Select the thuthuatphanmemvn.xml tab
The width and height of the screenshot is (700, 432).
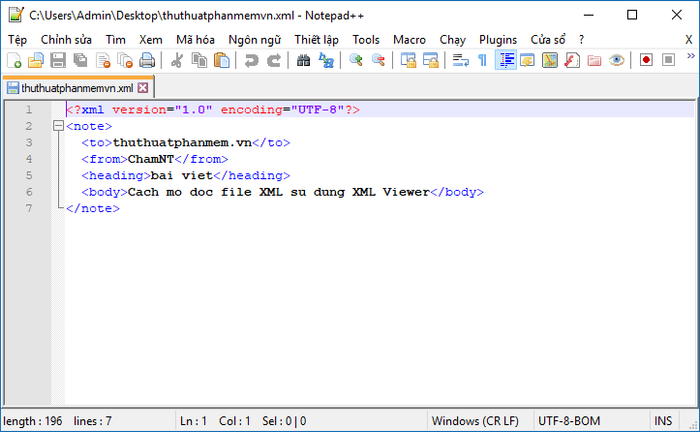pos(77,88)
